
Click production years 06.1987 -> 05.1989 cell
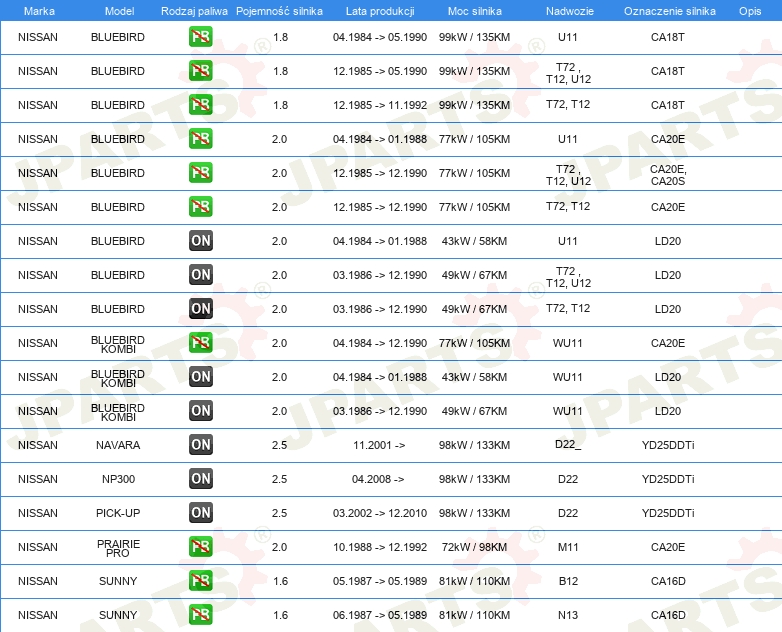coord(380,615)
